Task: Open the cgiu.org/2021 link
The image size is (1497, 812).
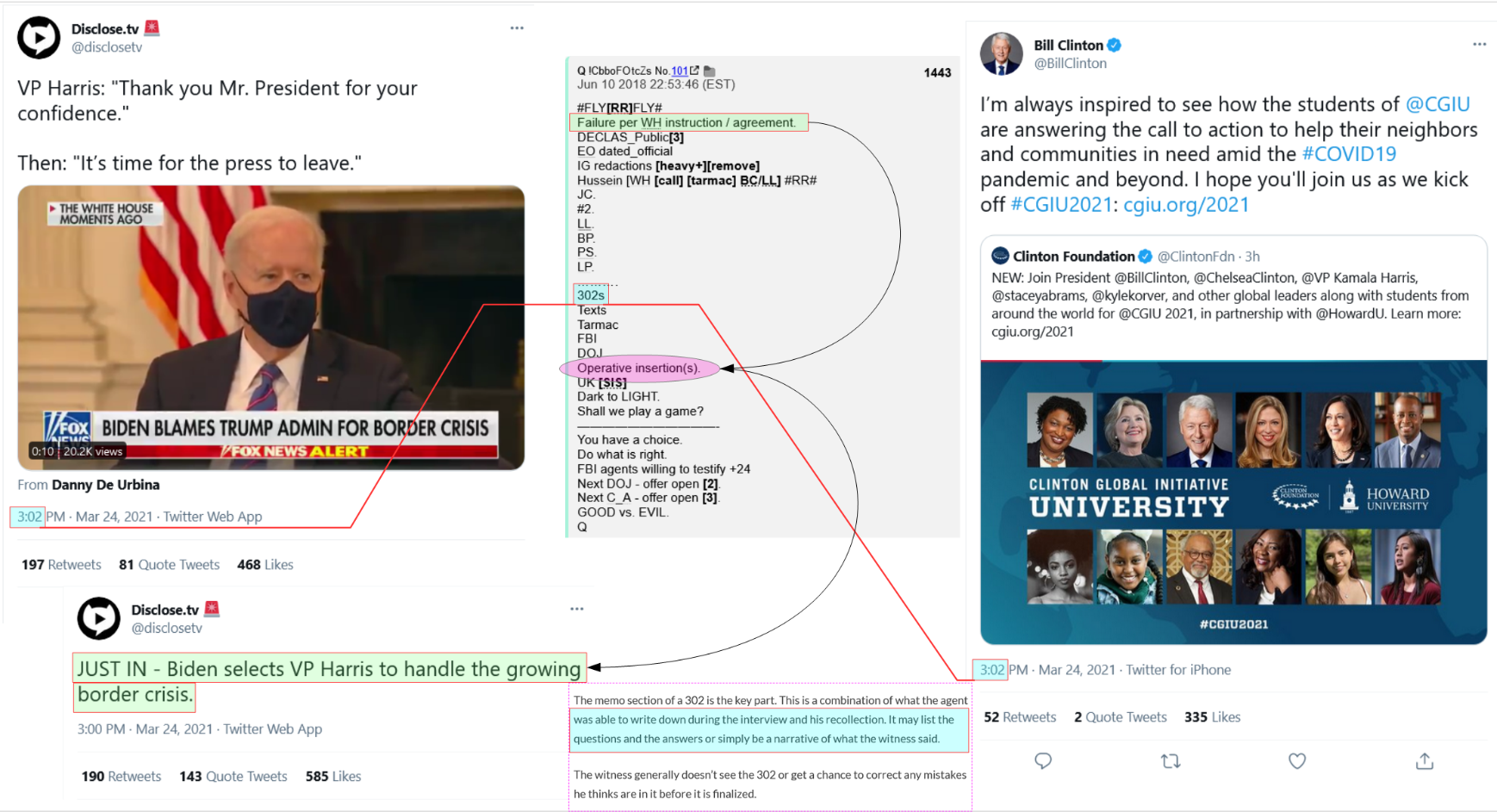Action: point(1186,204)
